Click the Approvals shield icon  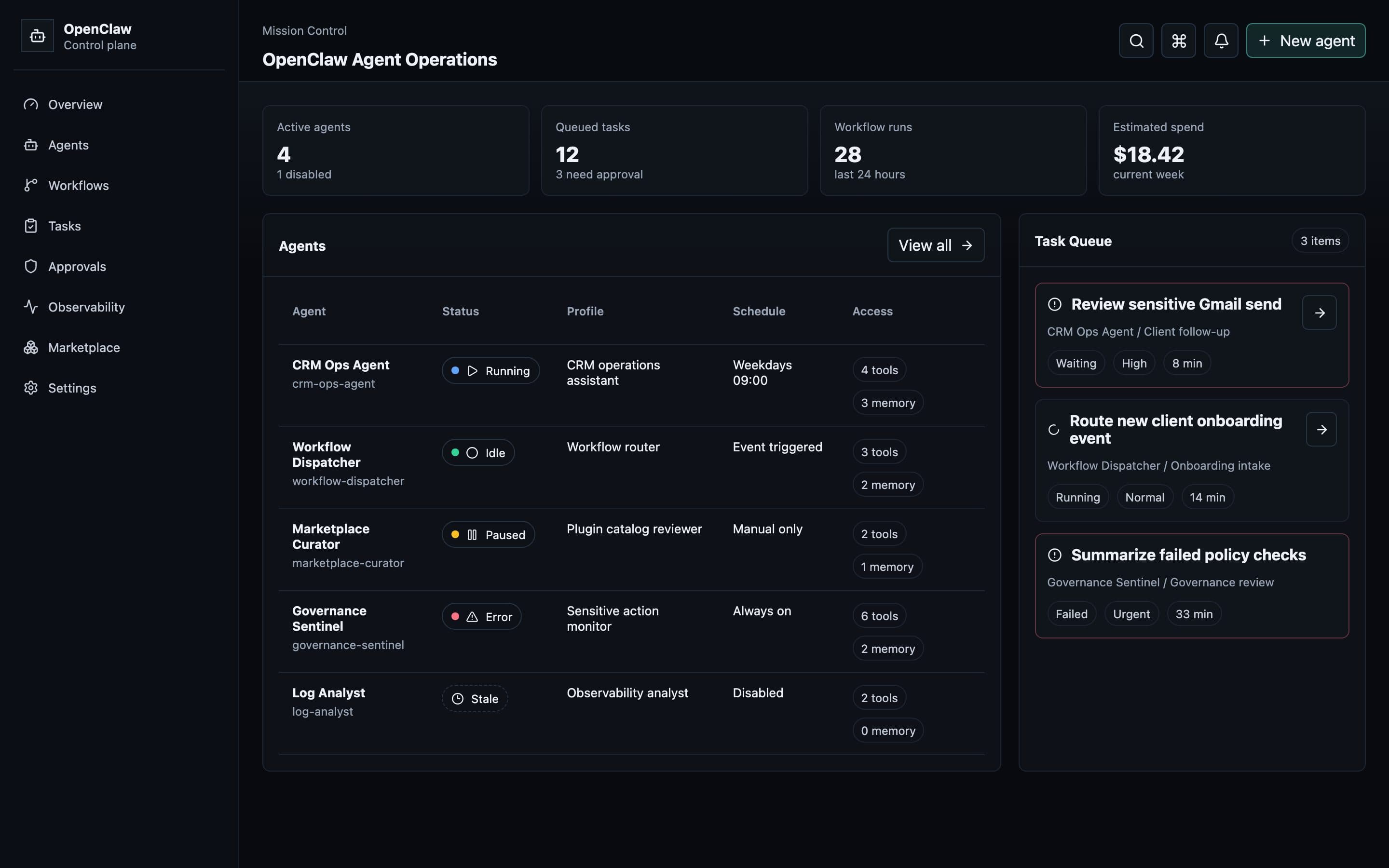(x=31, y=266)
